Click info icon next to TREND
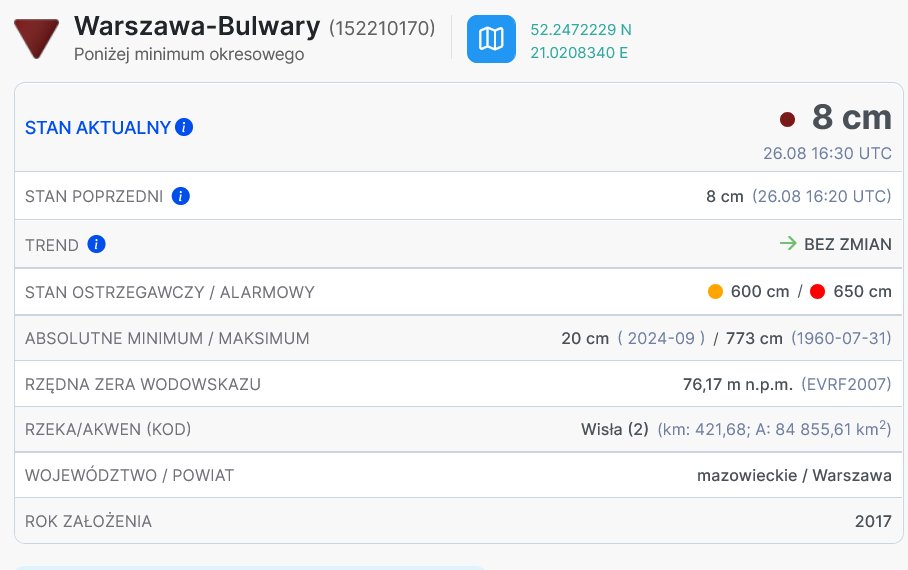The image size is (908, 570). pyautogui.click(x=96, y=244)
